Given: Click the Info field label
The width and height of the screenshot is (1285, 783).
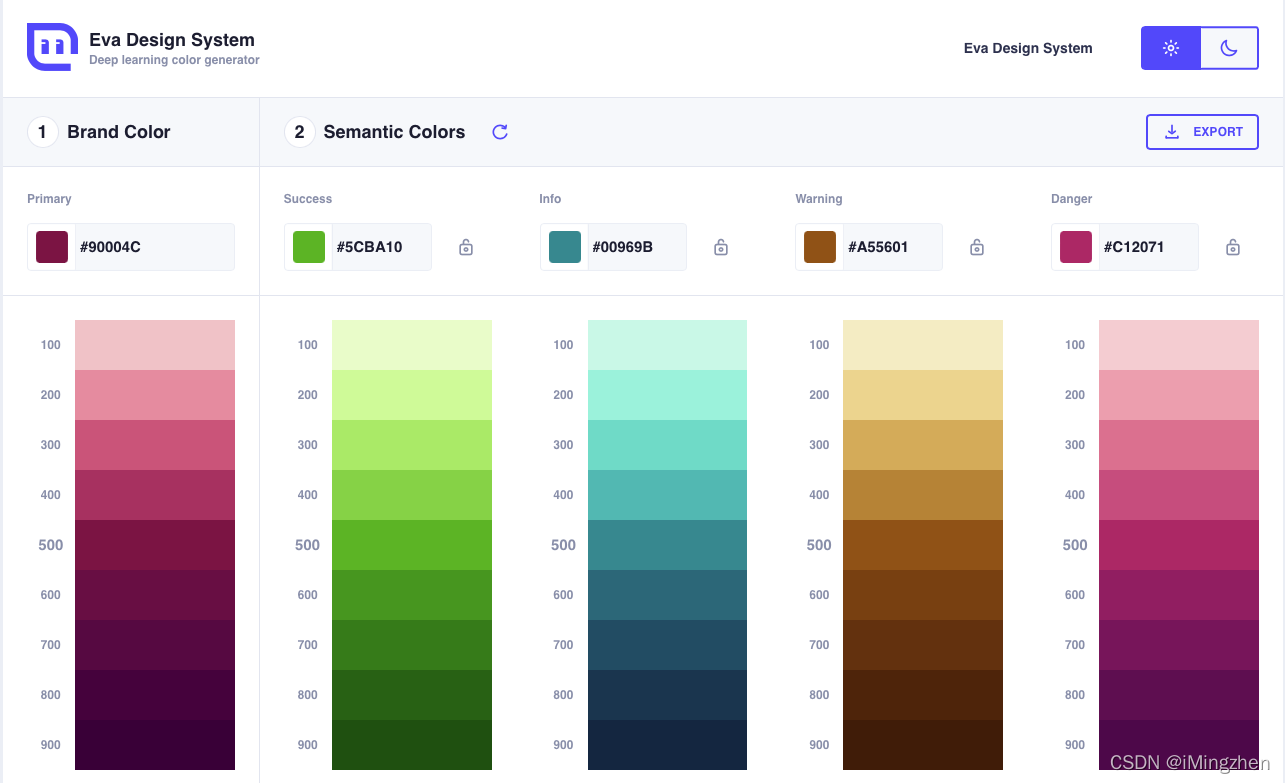Looking at the screenshot, I should pos(550,199).
